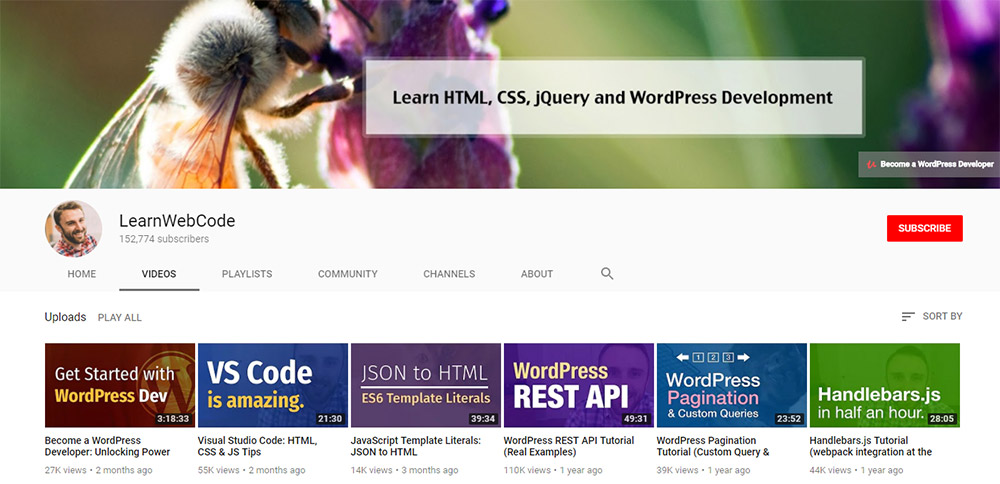The height and width of the screenshot is (484, 1000).
Task: Go to the Community tab
Action: (x=348, y=274)
